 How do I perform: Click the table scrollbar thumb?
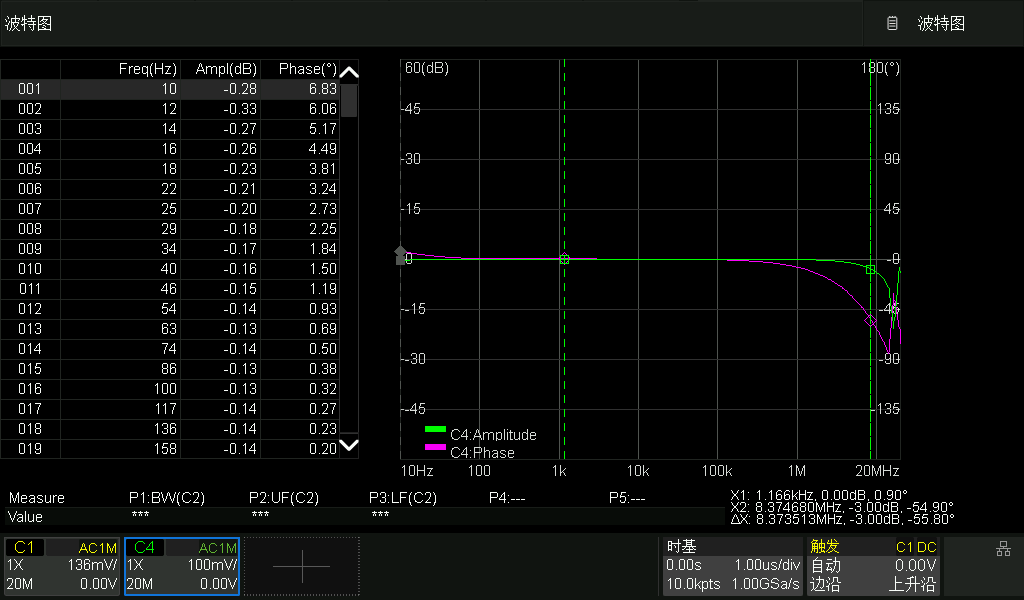(349, 100)
